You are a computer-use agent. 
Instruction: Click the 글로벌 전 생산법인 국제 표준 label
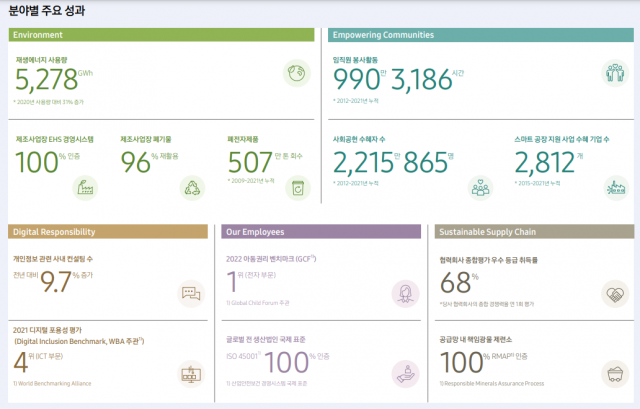tap(266, 339)
